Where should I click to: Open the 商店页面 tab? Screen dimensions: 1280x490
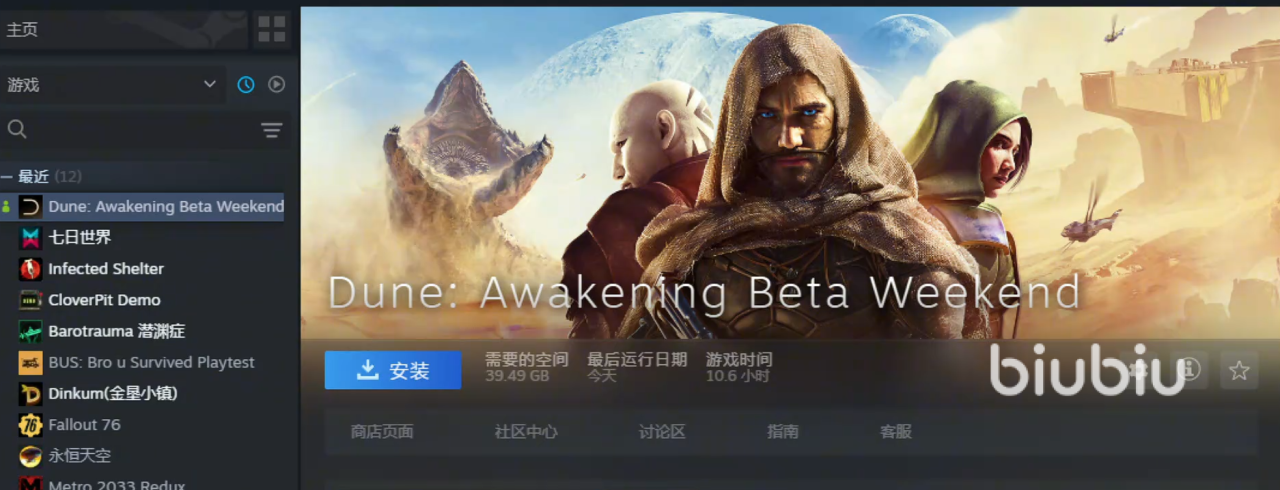tap(382, 432)
